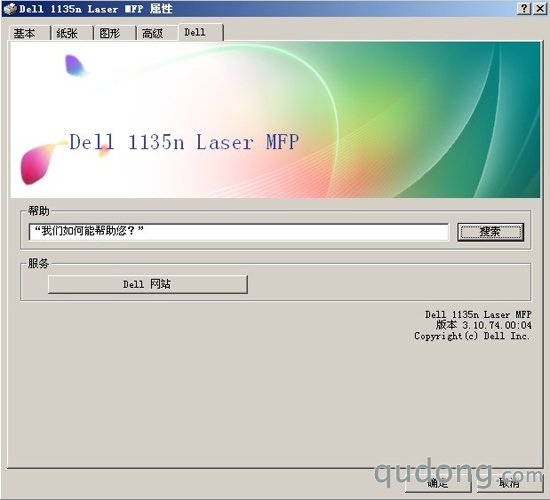Click the 搜索 button
The width and height of the screenshot is (550, 500).
click(490, 232)
